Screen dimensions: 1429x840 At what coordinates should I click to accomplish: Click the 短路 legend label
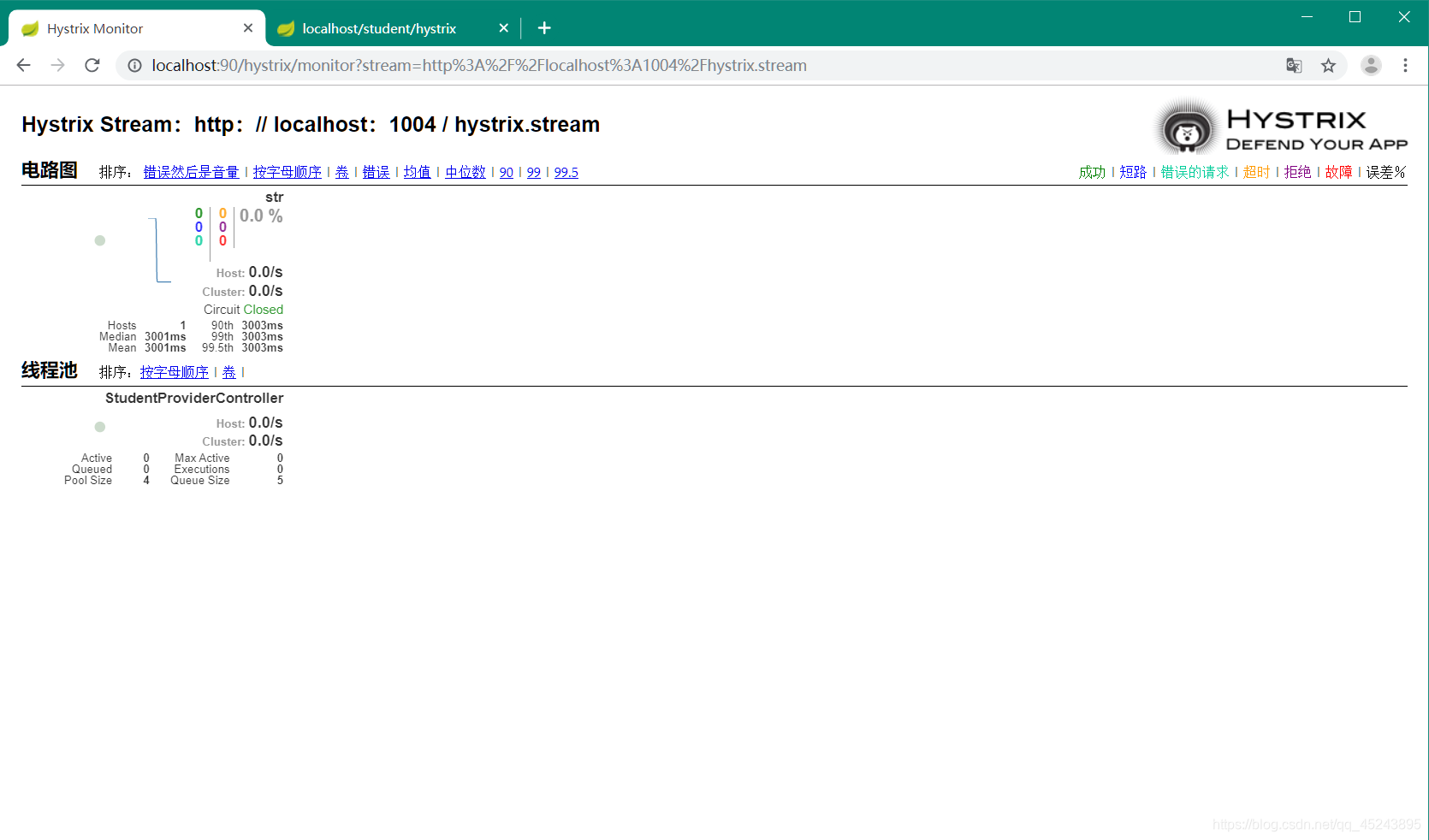point(1133,172)
